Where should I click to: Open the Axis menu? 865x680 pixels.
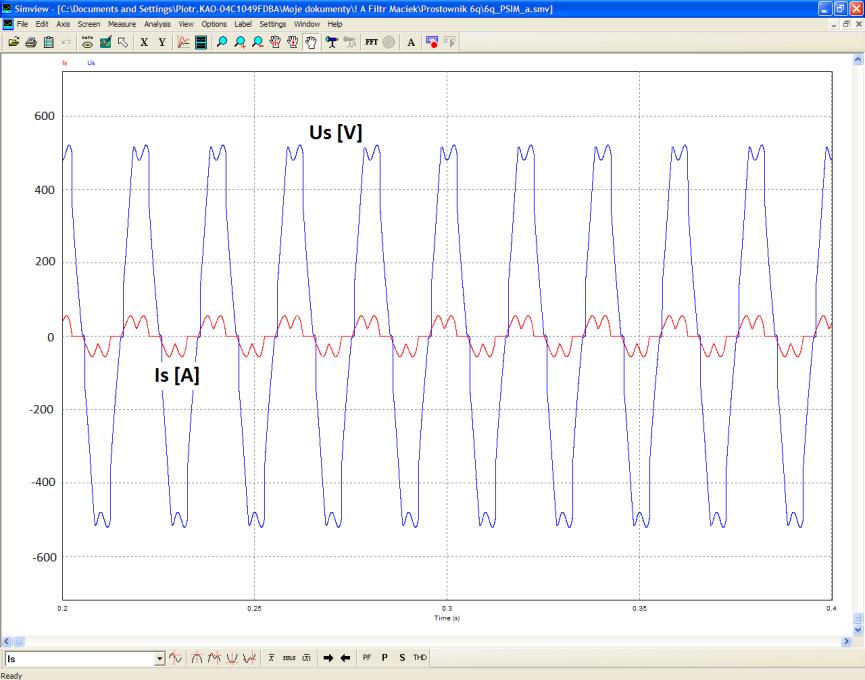coord(63,24)
